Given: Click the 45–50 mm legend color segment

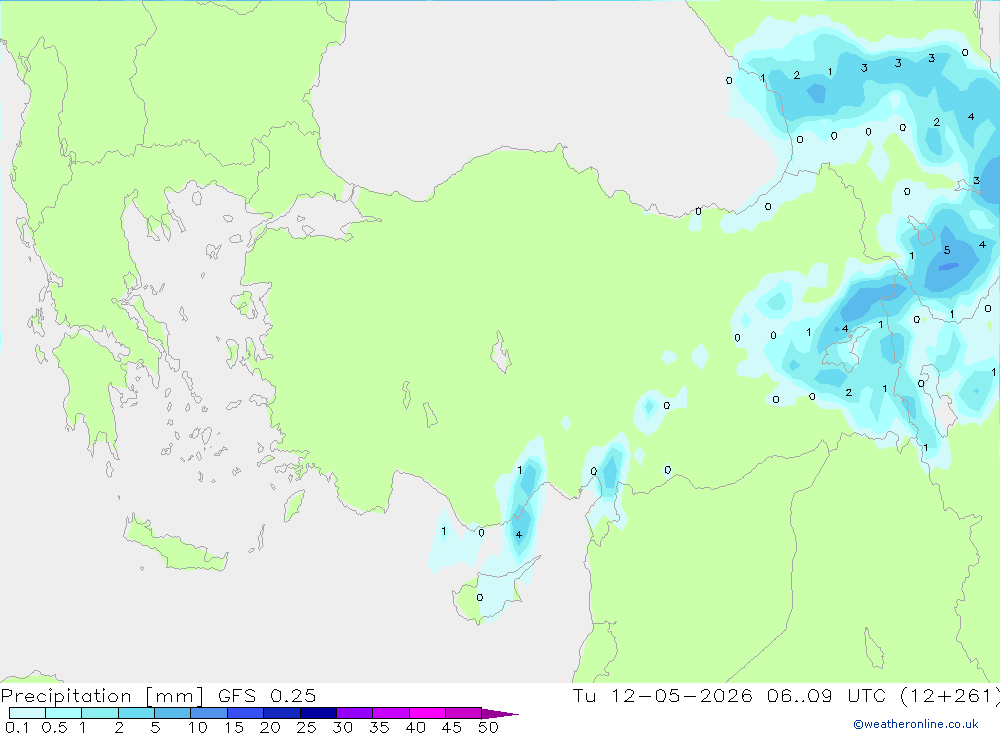Looking at the screenshot, I should point(464,713).
